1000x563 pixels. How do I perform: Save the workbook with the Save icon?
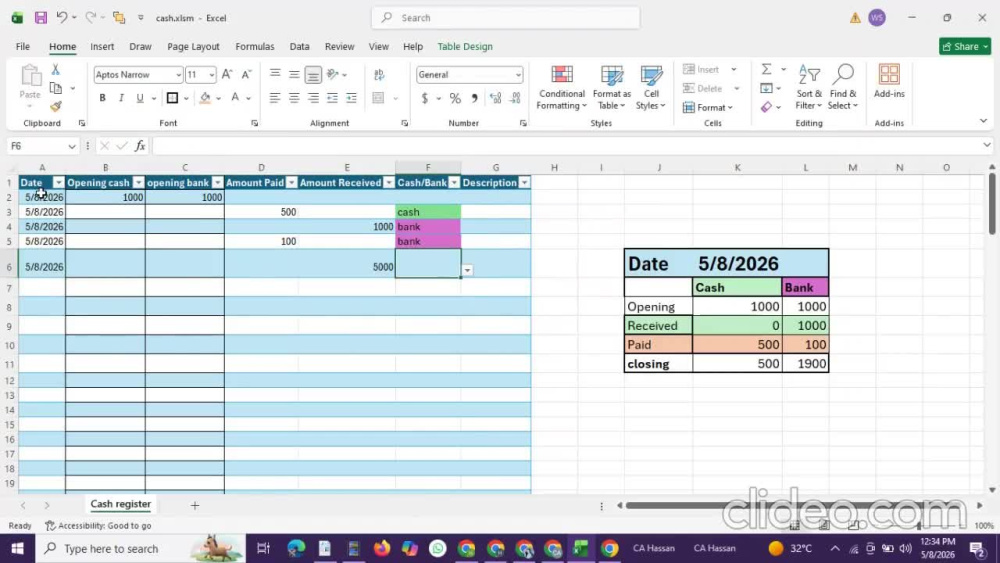point(41,18)
